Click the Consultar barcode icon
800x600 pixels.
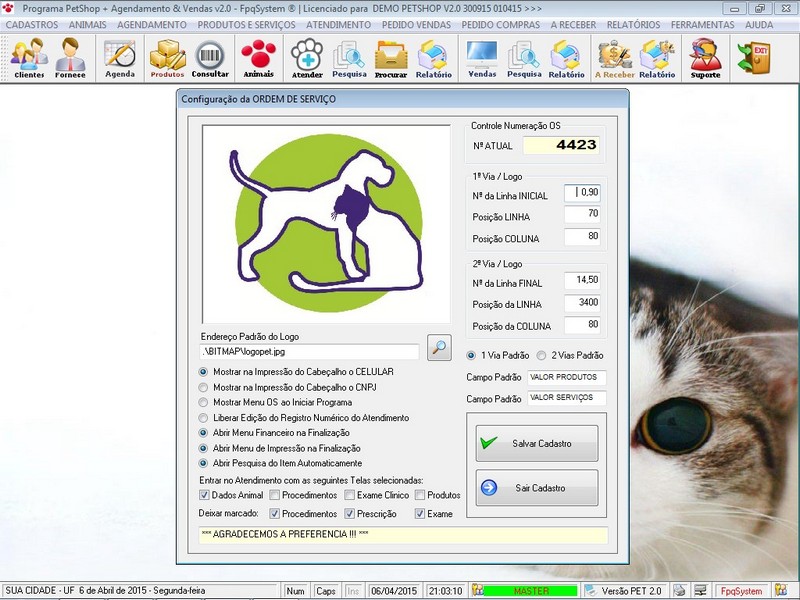pos(210,58)
